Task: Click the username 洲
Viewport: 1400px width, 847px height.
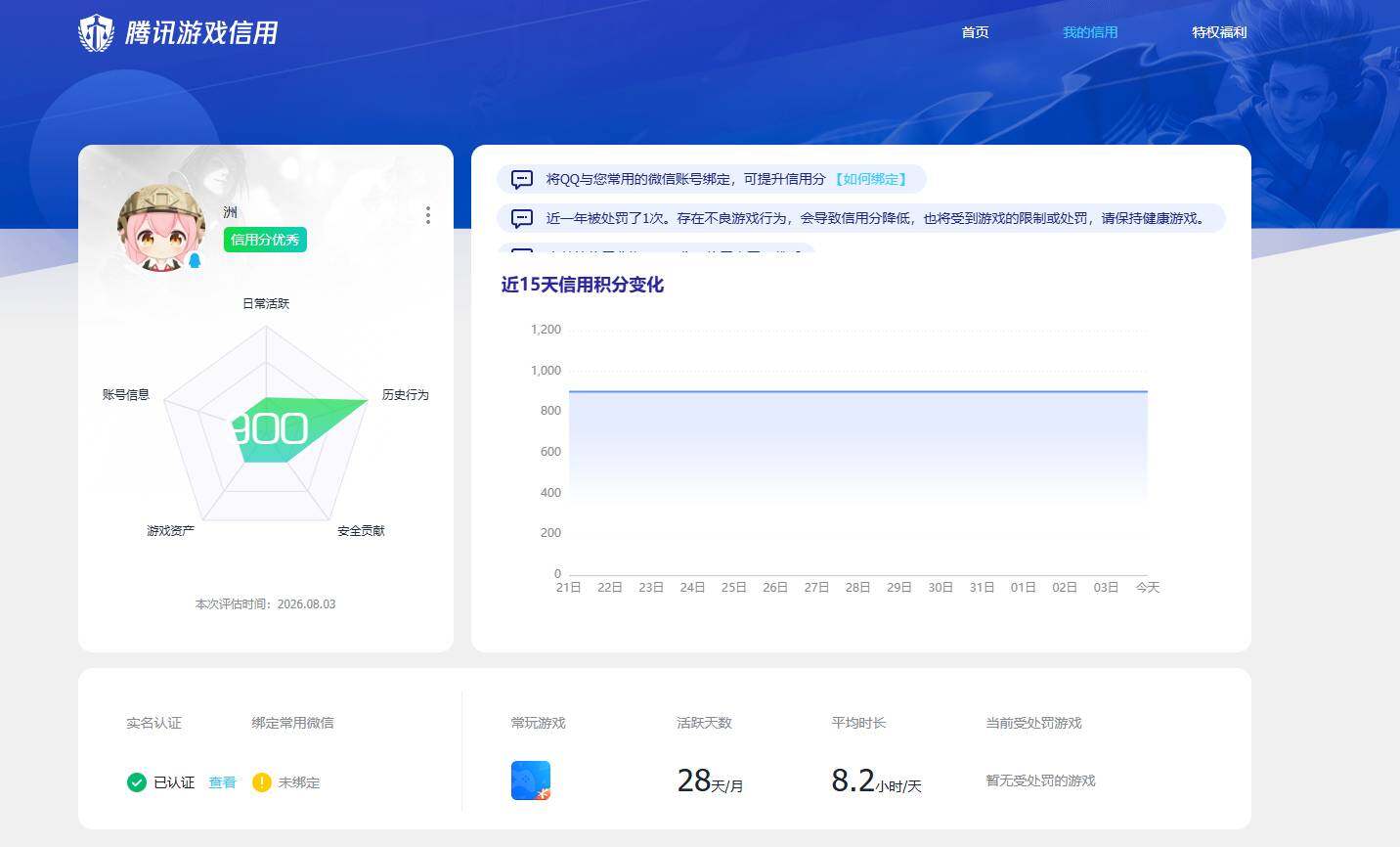Action: [230, 212]
